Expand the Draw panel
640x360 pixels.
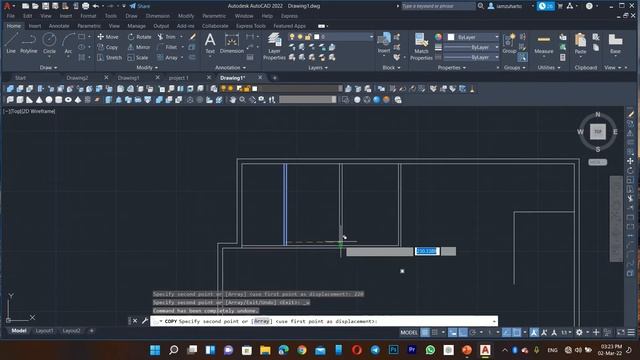pyautogui.click(x=49, y=67)
